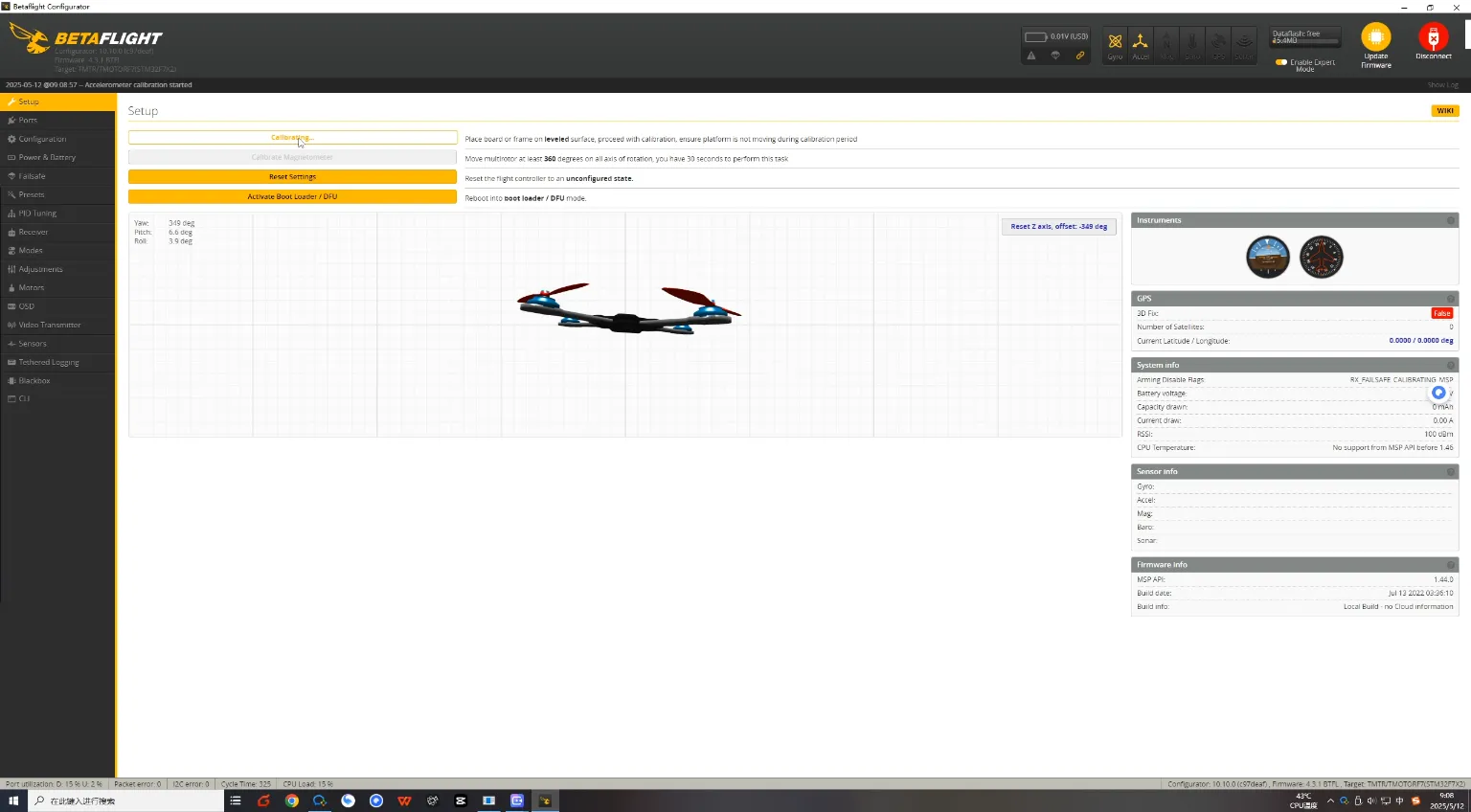Image resolution: width=1471 pixels, height=812 pixels.
Task: Click the yellow link status icon
Action: pos(1080,56)
